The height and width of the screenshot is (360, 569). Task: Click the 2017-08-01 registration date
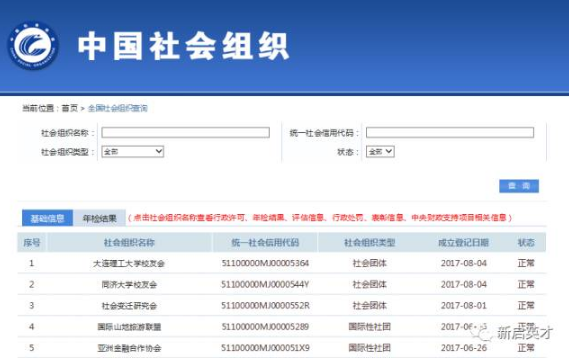point(463,305)
